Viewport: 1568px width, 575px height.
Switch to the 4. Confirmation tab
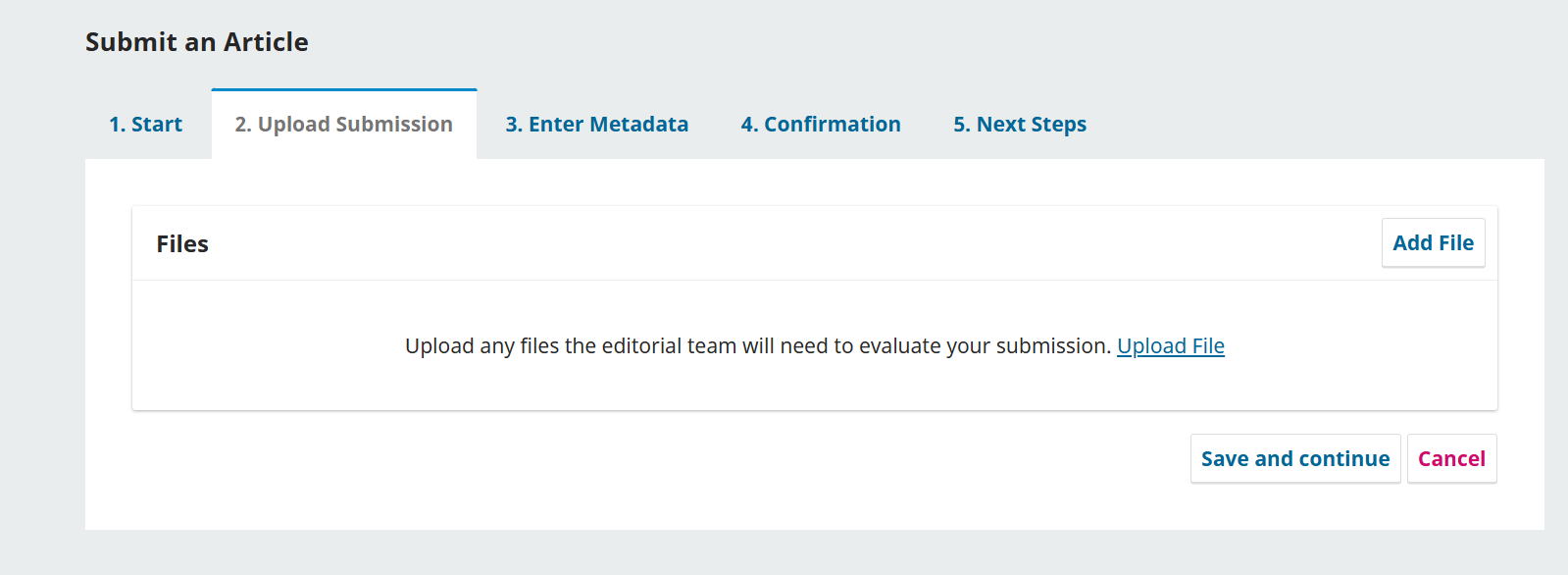pyautogui.click(x=820, y=125)
